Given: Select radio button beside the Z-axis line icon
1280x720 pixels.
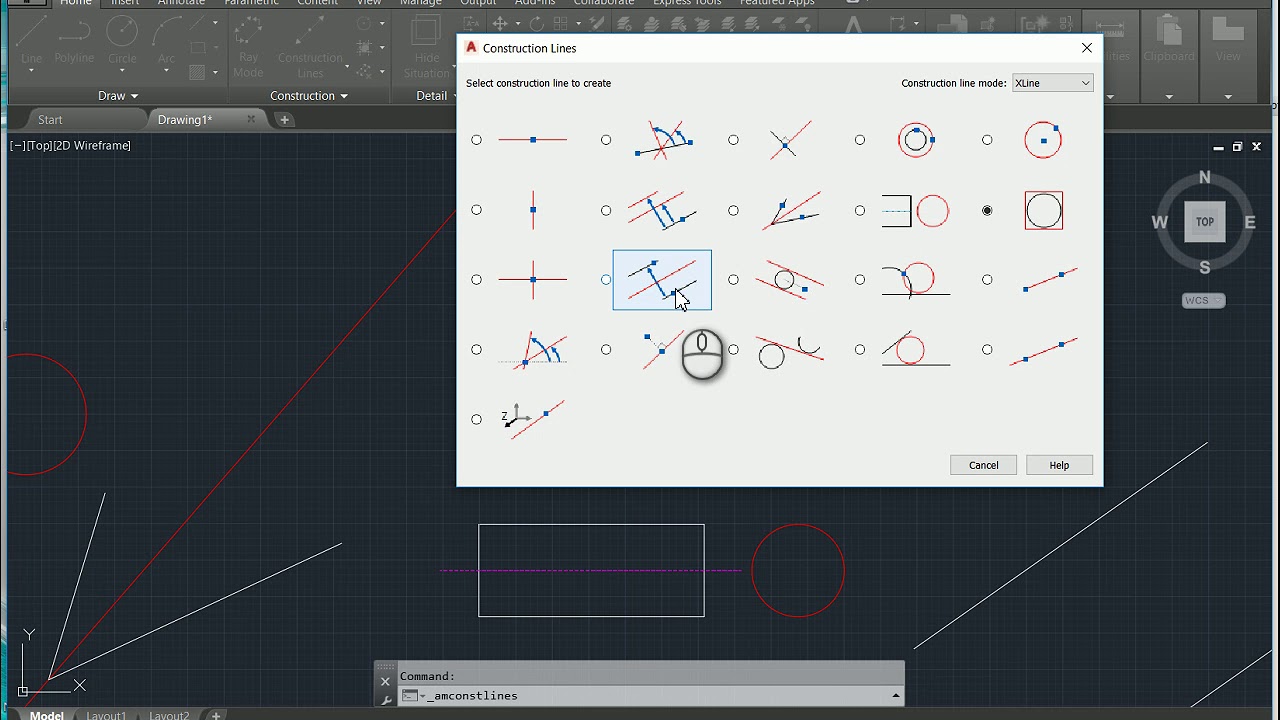Looking at the screenshot, I should (x=476, y=419).
